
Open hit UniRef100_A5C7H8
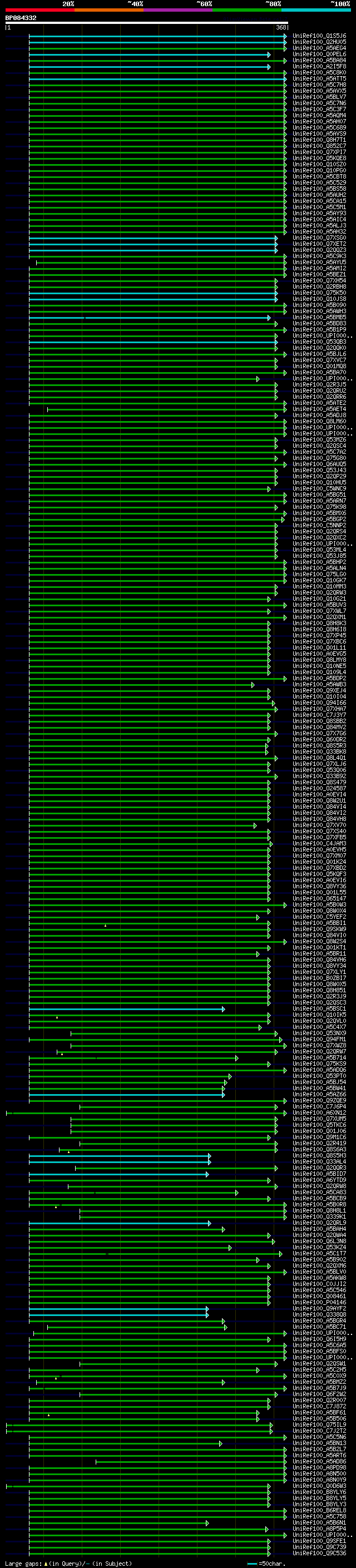click(x=319, y=85)
